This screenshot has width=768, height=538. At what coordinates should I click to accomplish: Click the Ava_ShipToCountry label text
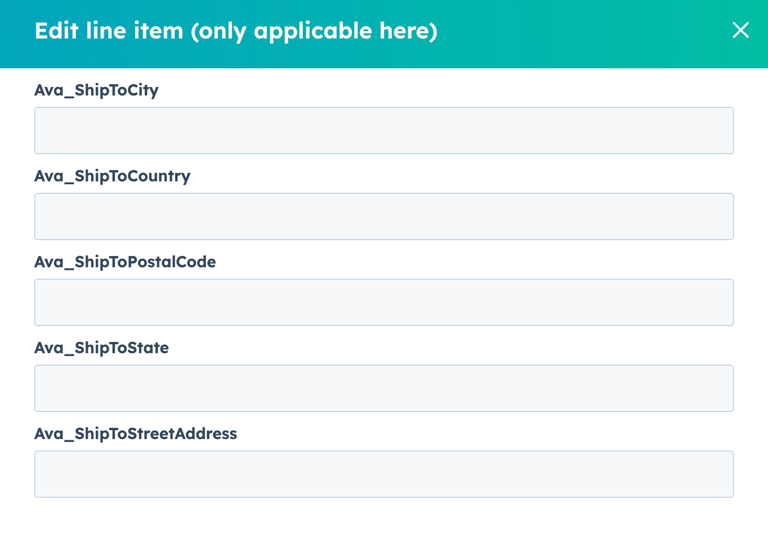click(x=112, y=176)
